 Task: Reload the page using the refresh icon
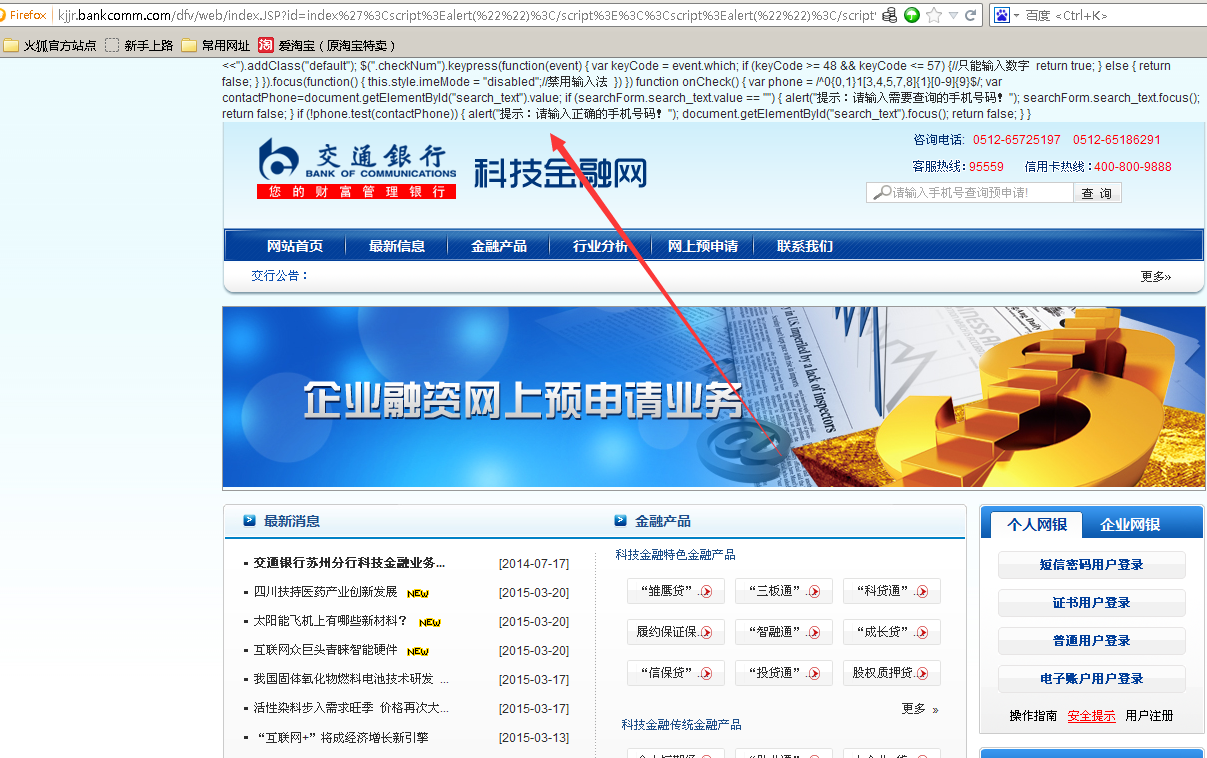pyautogui.click(x=970, y=15)
